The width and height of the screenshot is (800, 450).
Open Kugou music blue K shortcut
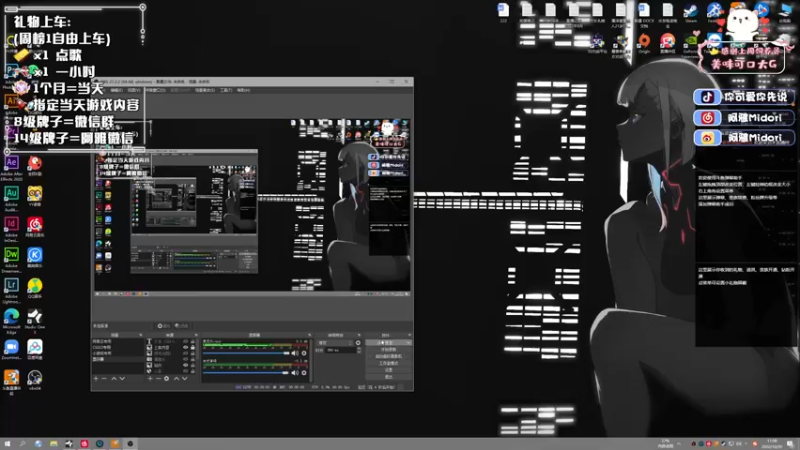[35, 255]
